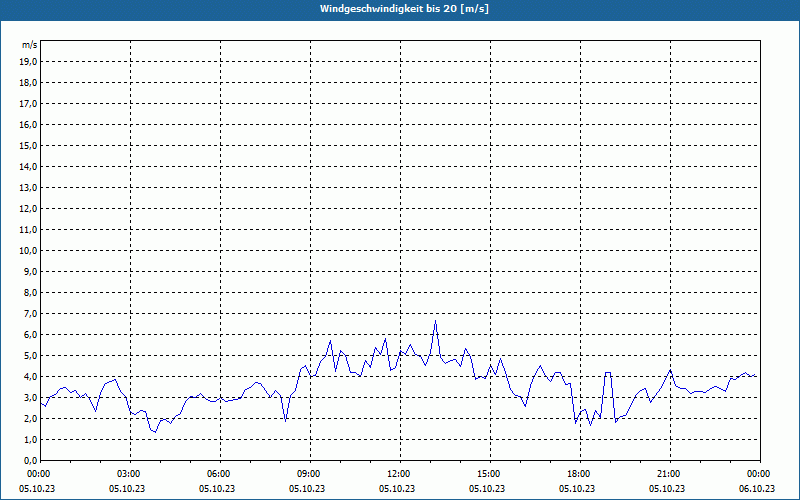Select the 5,0 y-axis value
The height and width of the screenshot is (500, 800).
point(30,356)
